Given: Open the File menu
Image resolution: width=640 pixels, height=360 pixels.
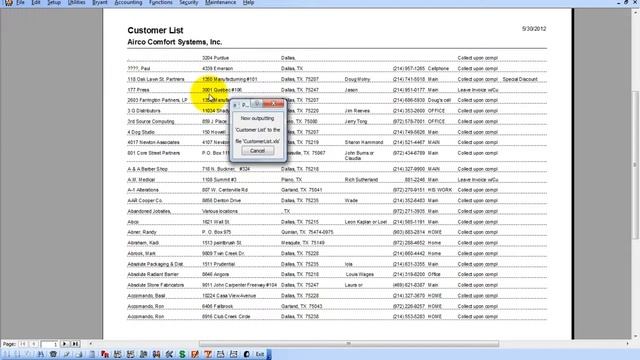Looking at the screenshot, I should (20, 2).
